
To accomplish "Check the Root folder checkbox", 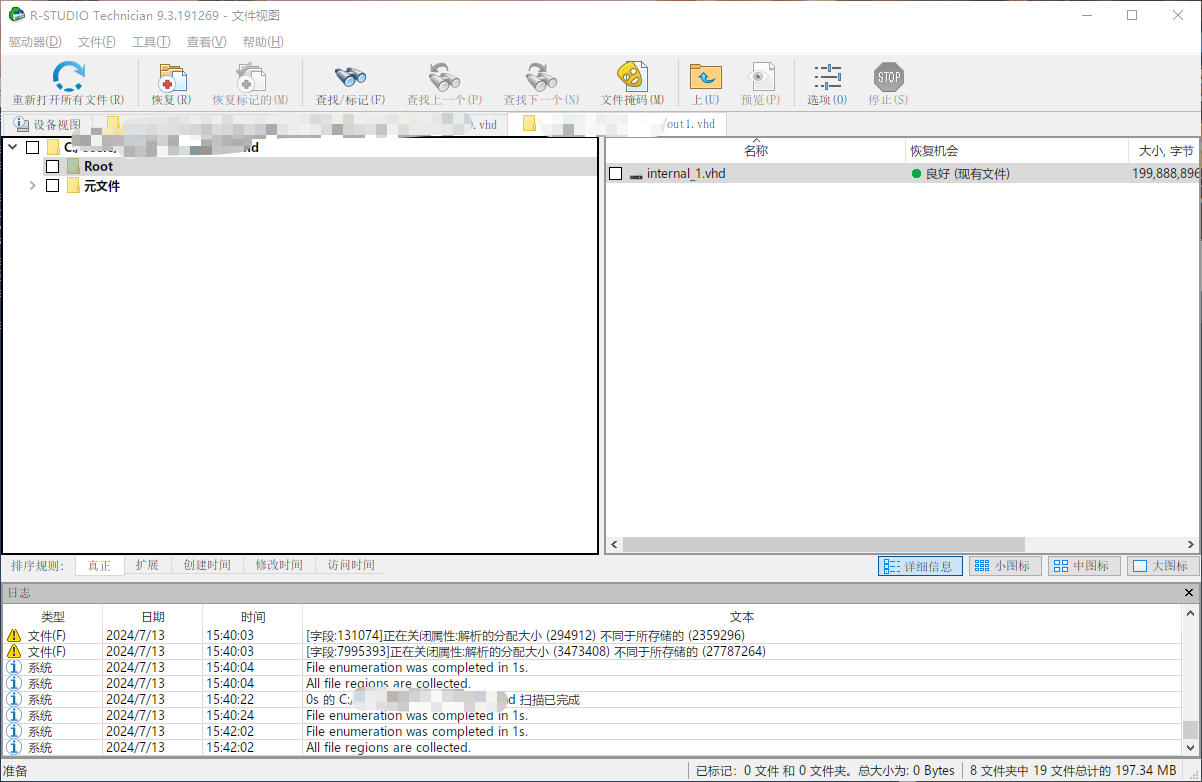I will point(53,166).
